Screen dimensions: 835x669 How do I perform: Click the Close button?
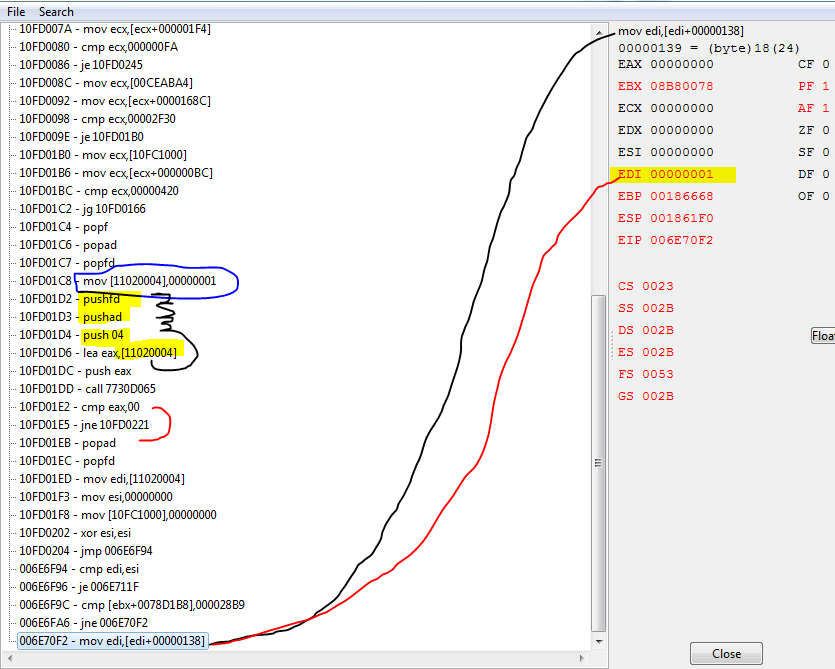pos(726,653)
